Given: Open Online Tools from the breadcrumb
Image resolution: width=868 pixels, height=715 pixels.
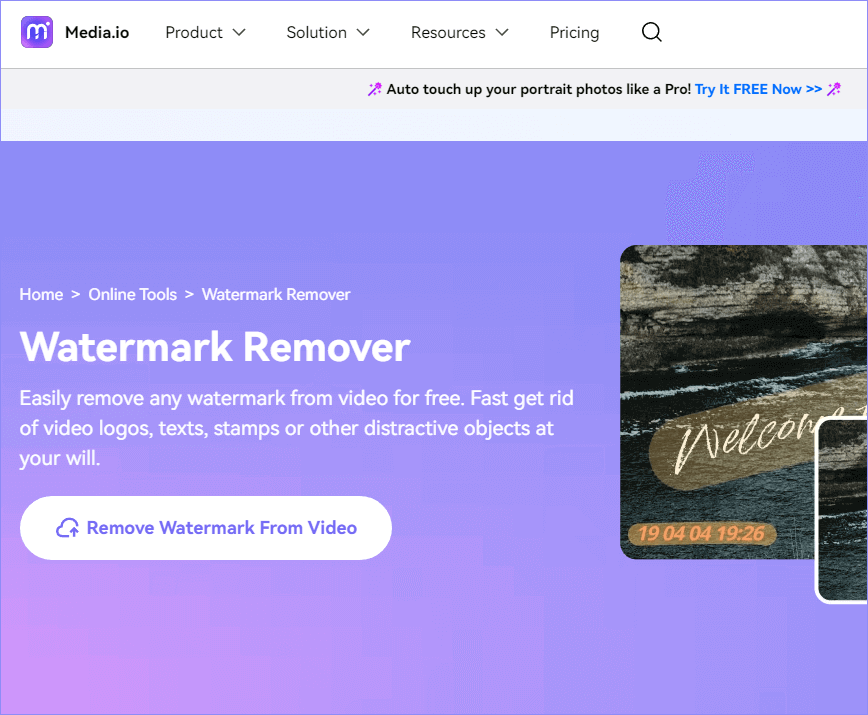Looking at the screenshot, I should 132,294.
